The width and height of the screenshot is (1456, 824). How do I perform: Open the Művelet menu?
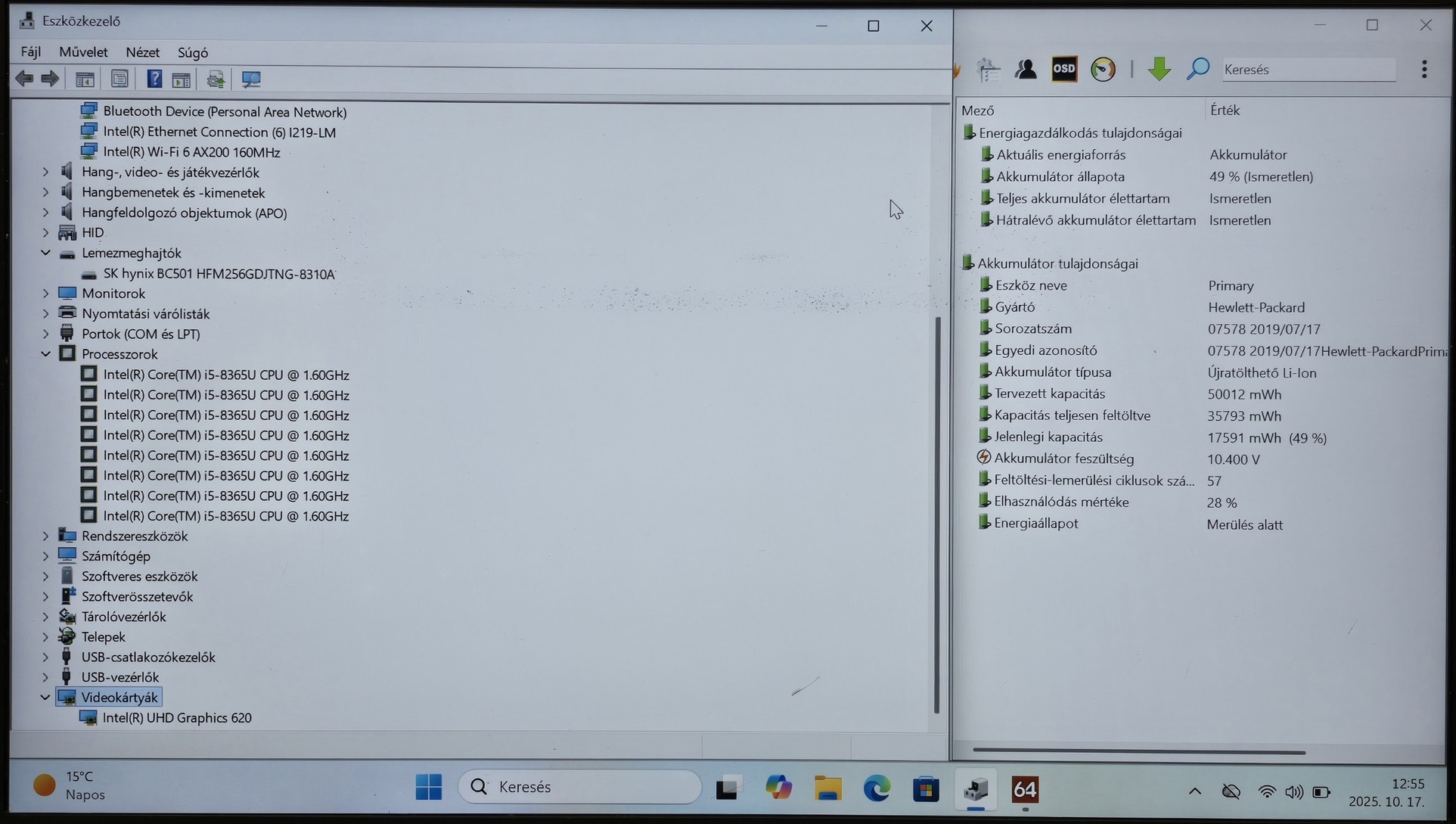(83, 52)
